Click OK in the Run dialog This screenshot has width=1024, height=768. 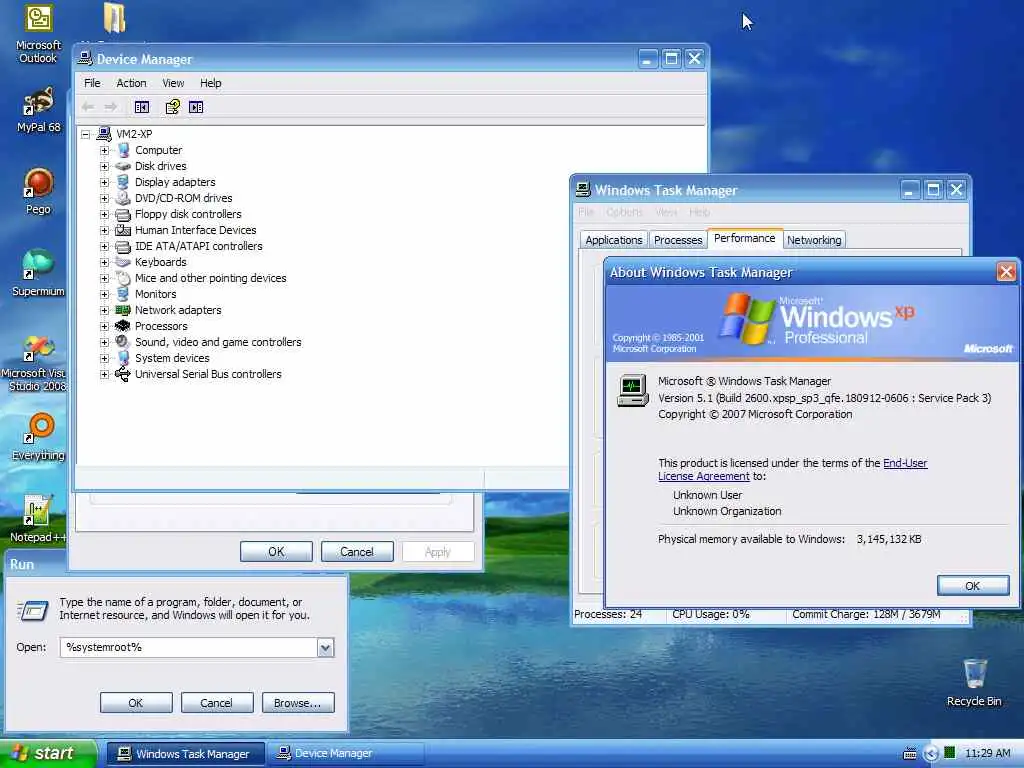point(136,703)
